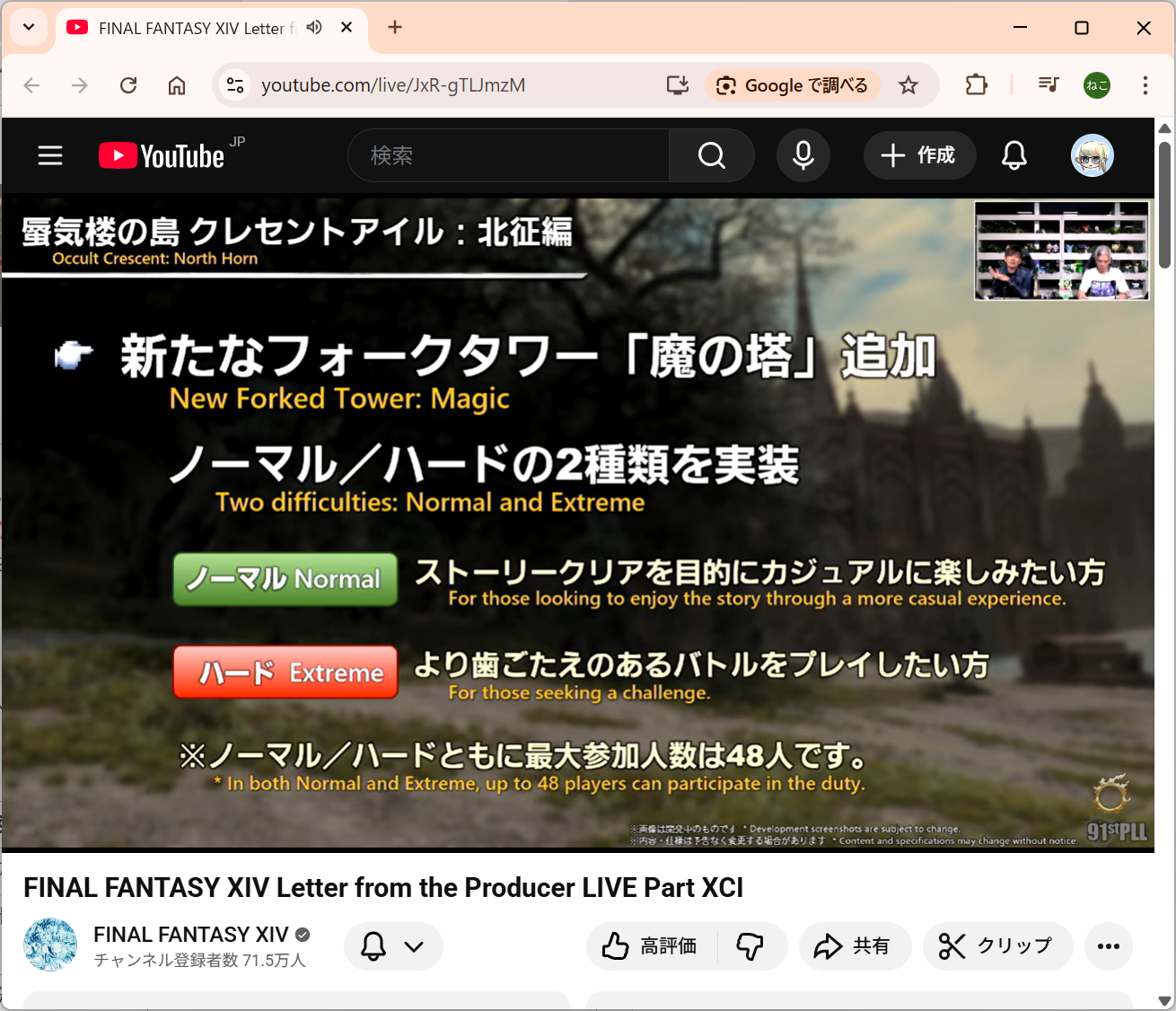Click the magnifying glass search button

tap(711, 155)
